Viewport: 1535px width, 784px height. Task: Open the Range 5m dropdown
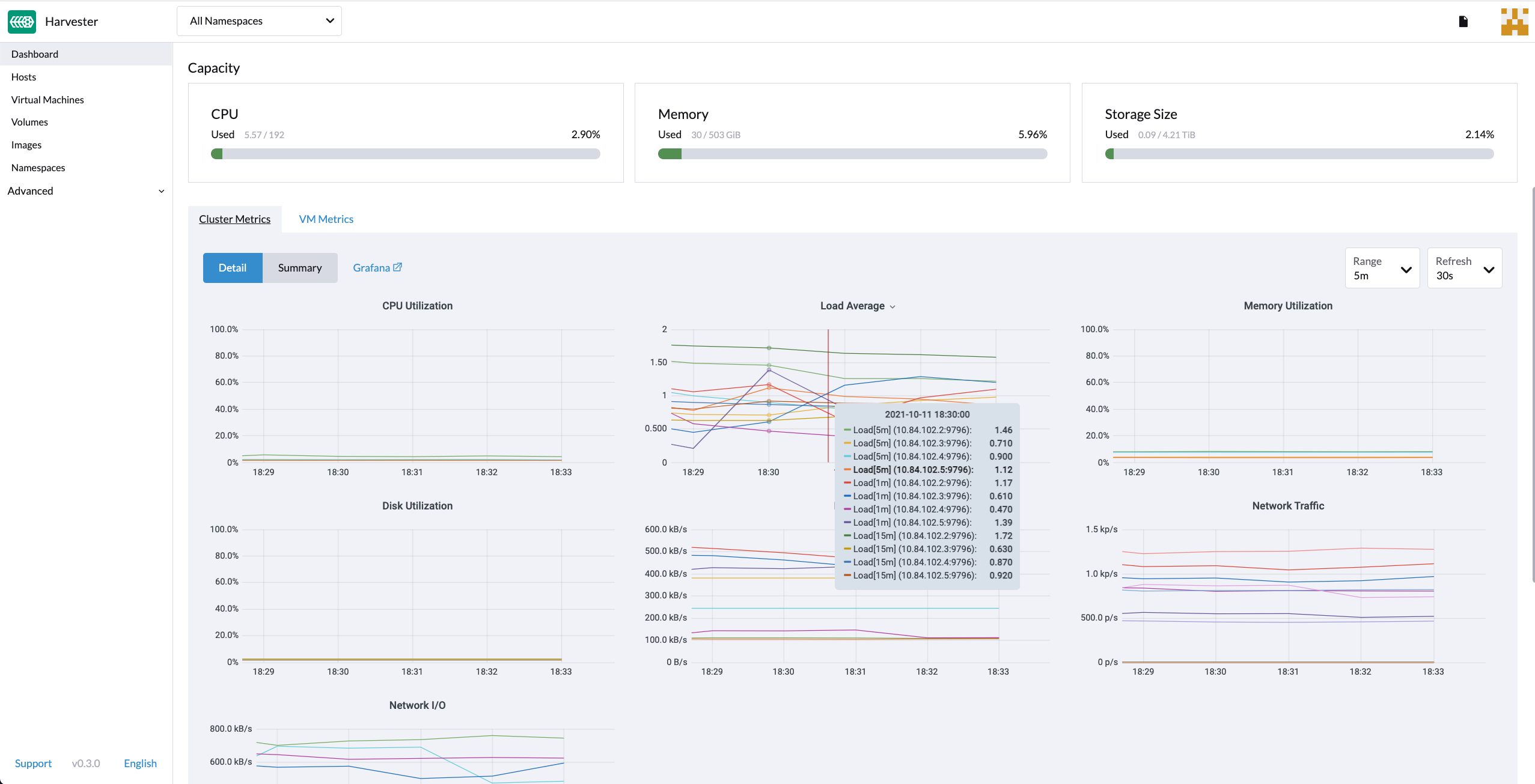[1381, 269]
